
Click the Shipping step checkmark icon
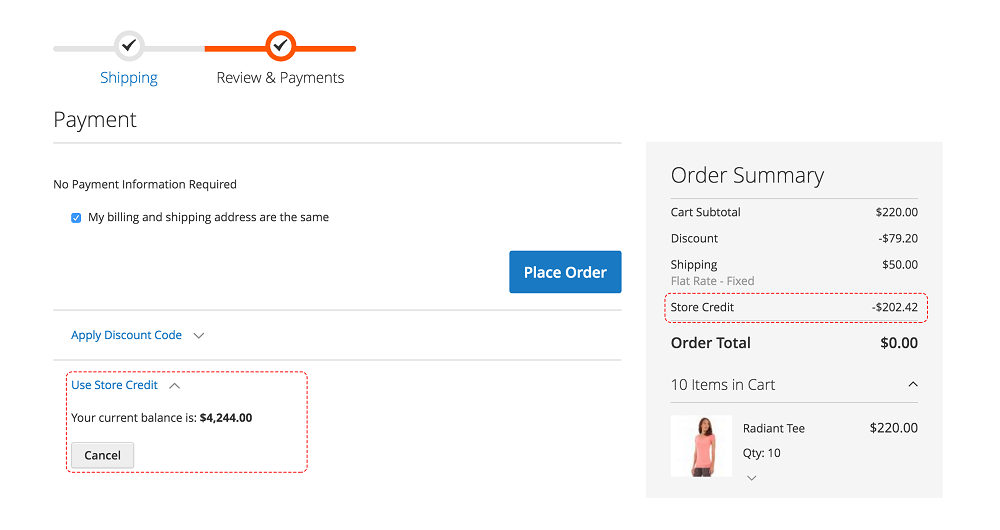pos(129,46)
